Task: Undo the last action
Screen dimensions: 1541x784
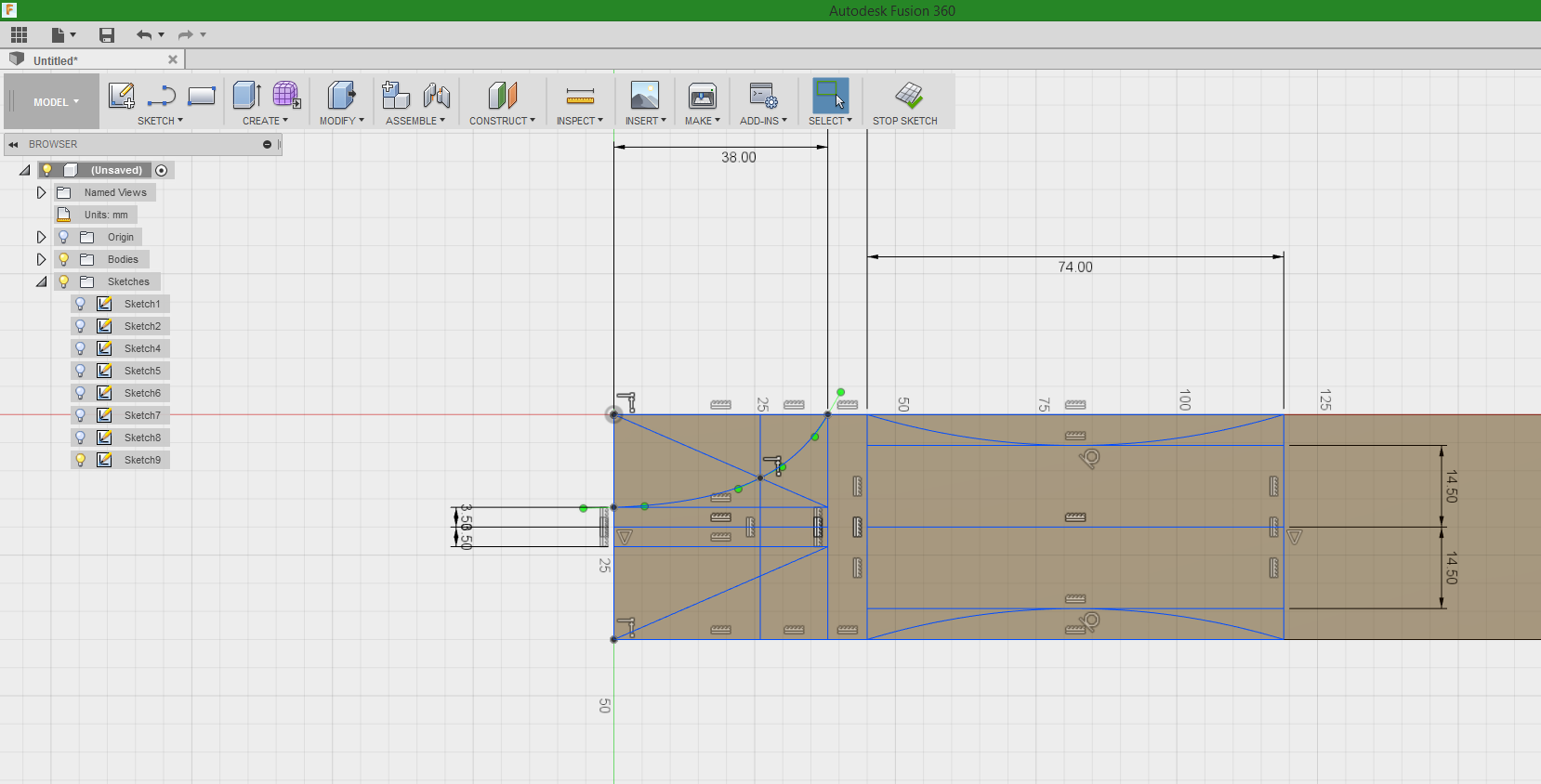Action: [x=144, y=35]
